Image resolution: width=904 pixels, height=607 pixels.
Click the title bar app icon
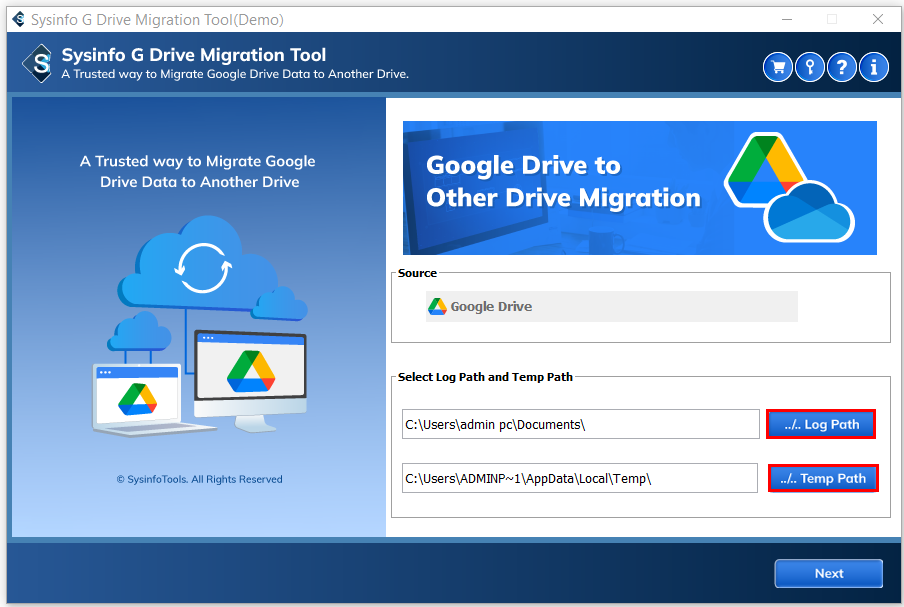coord(18,19)
